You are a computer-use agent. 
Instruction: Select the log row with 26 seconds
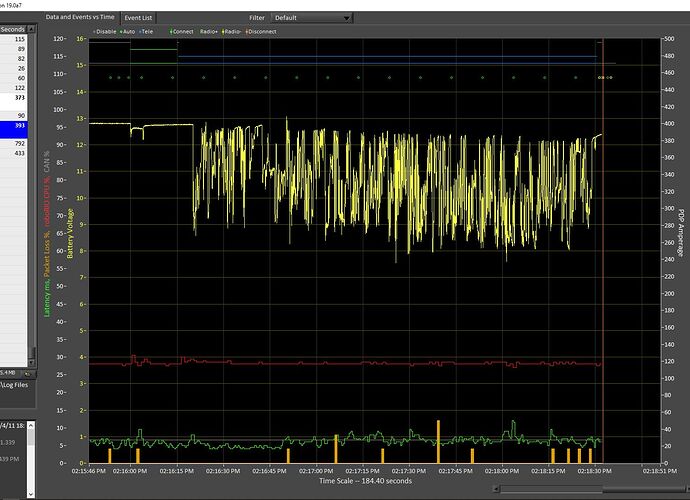[x=13, y=68]
